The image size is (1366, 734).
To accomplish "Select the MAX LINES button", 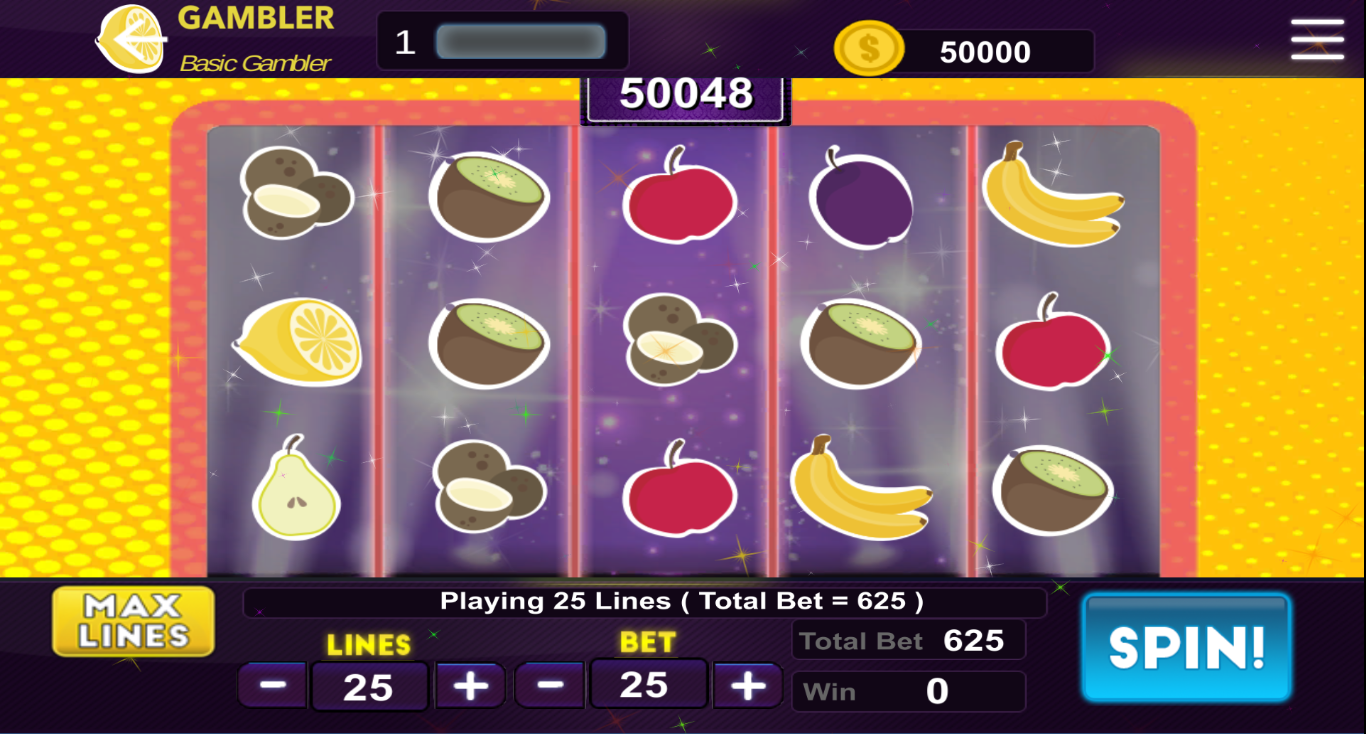I will [x=134, y=621].
